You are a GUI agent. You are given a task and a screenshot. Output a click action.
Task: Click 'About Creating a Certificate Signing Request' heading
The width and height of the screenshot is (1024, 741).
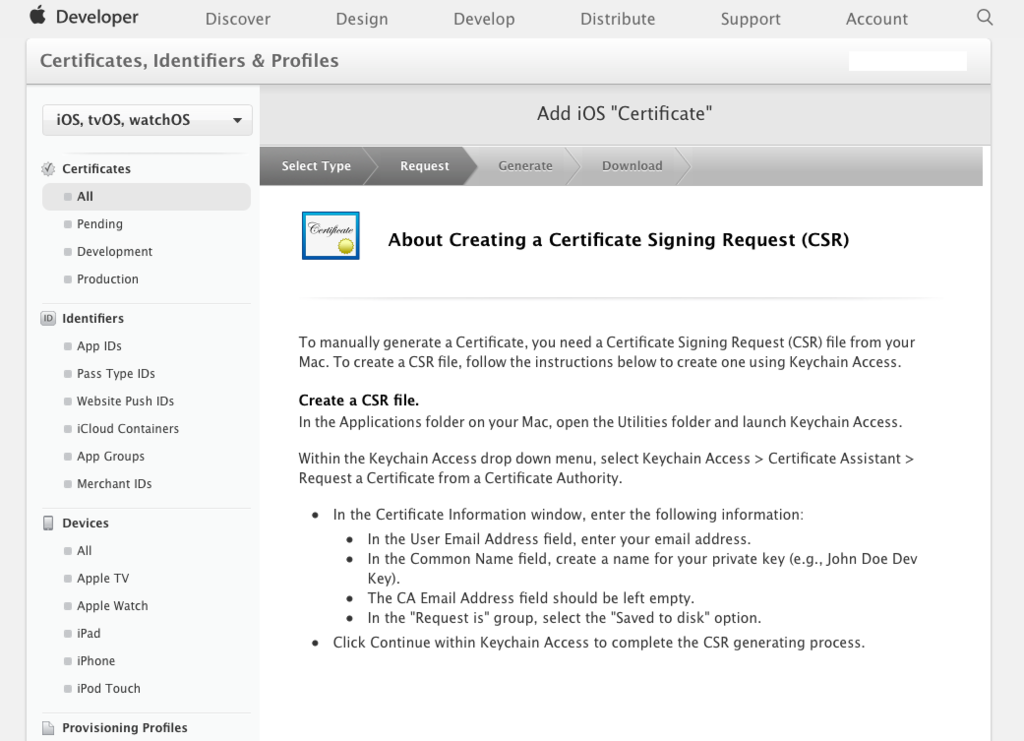tap(618, 240)
